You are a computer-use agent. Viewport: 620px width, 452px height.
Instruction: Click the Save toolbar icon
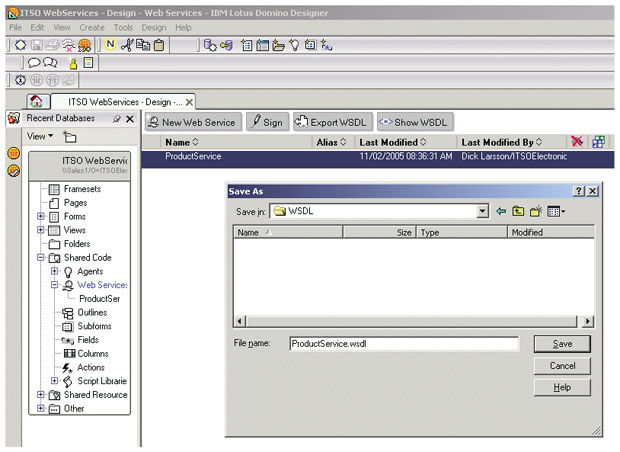[37, 45]
